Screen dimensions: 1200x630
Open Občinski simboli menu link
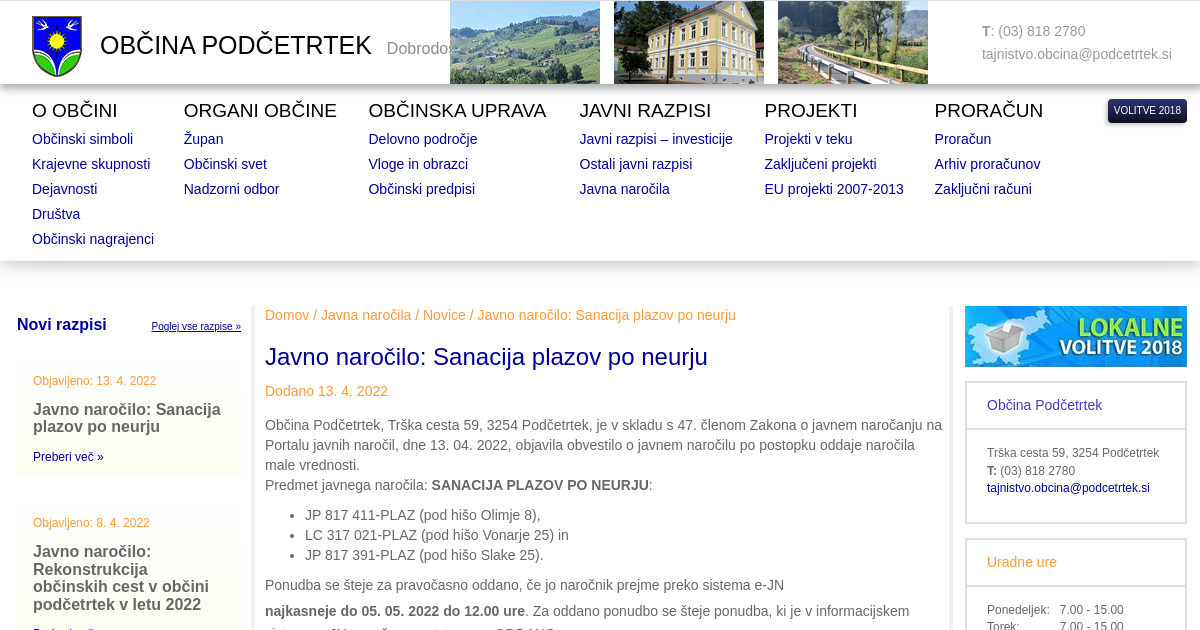click(x=82, y=139)
